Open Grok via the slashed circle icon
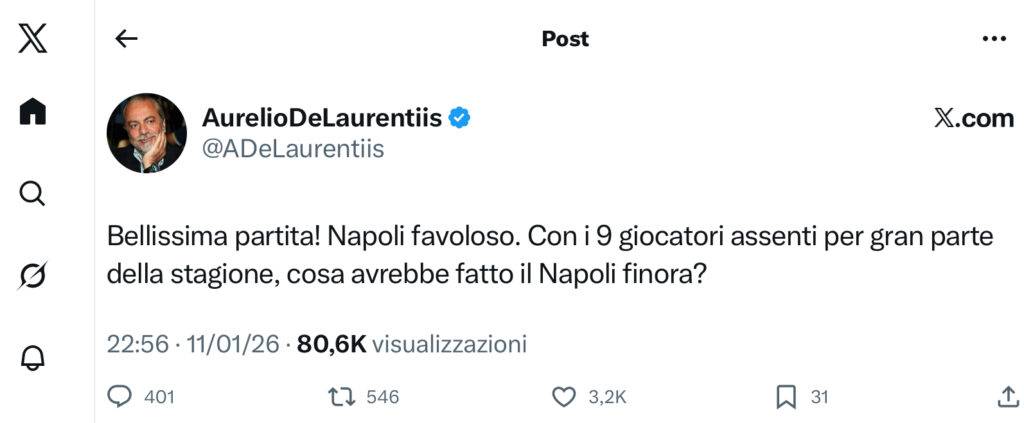The image size is (1024, 423). [33, 276]
